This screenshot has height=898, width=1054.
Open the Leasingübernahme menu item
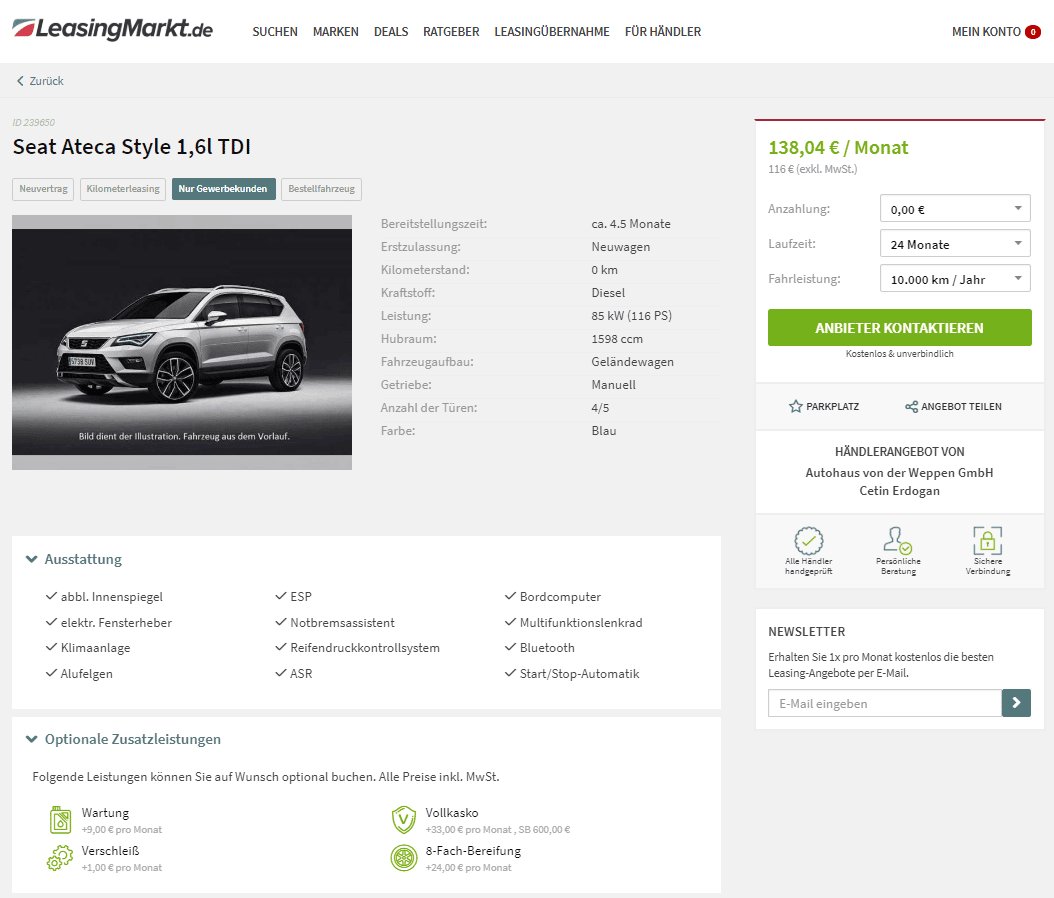click(552, 32)
